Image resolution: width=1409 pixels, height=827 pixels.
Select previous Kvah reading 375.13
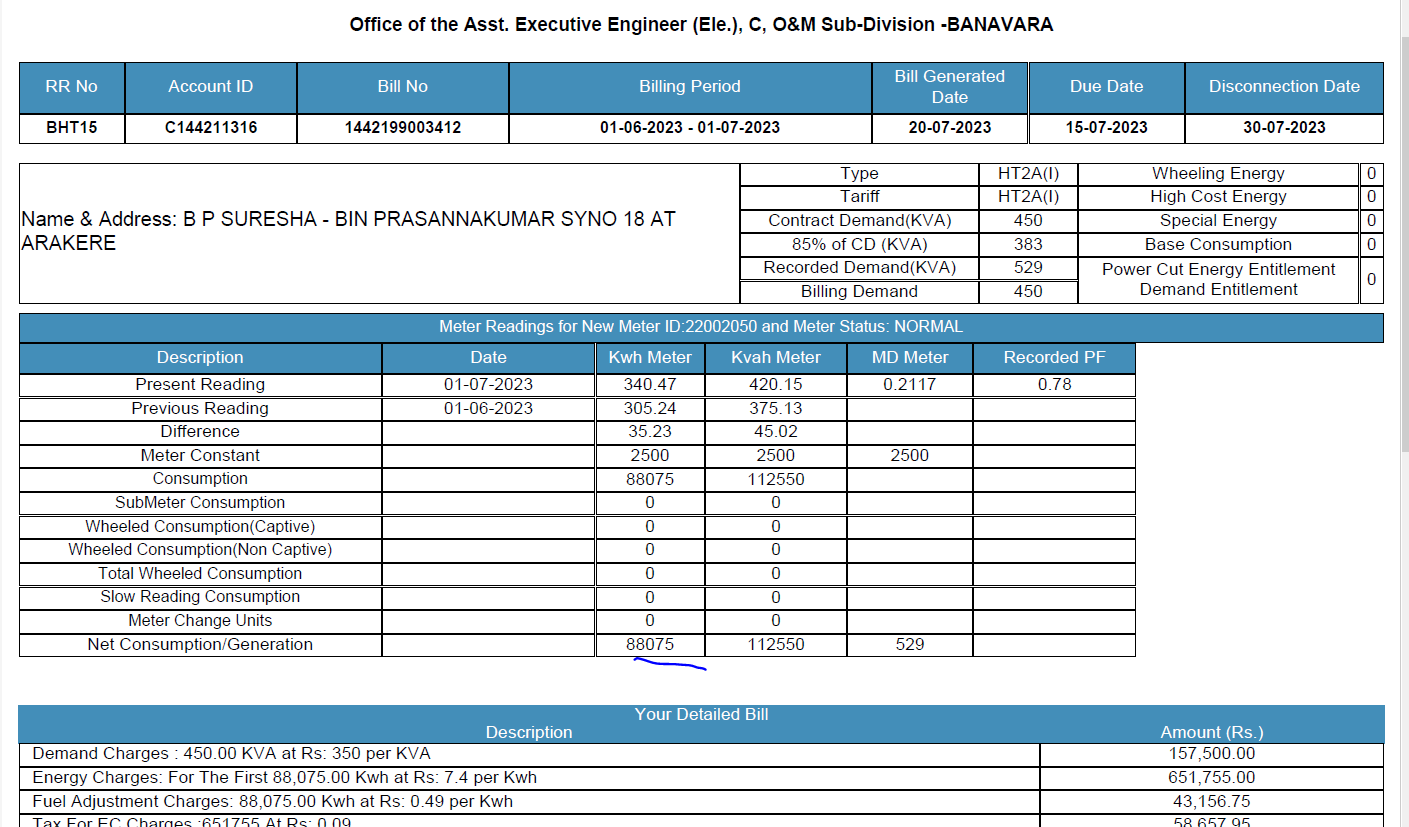click(x=776, y=409)
